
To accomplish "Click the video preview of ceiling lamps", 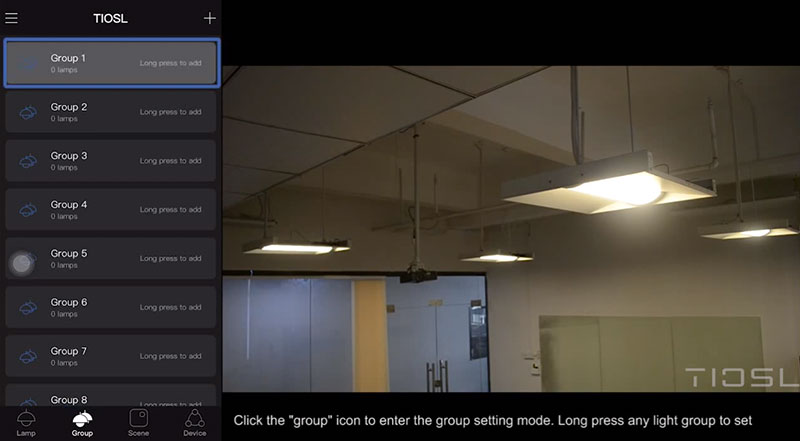I will tap(511, 229).
